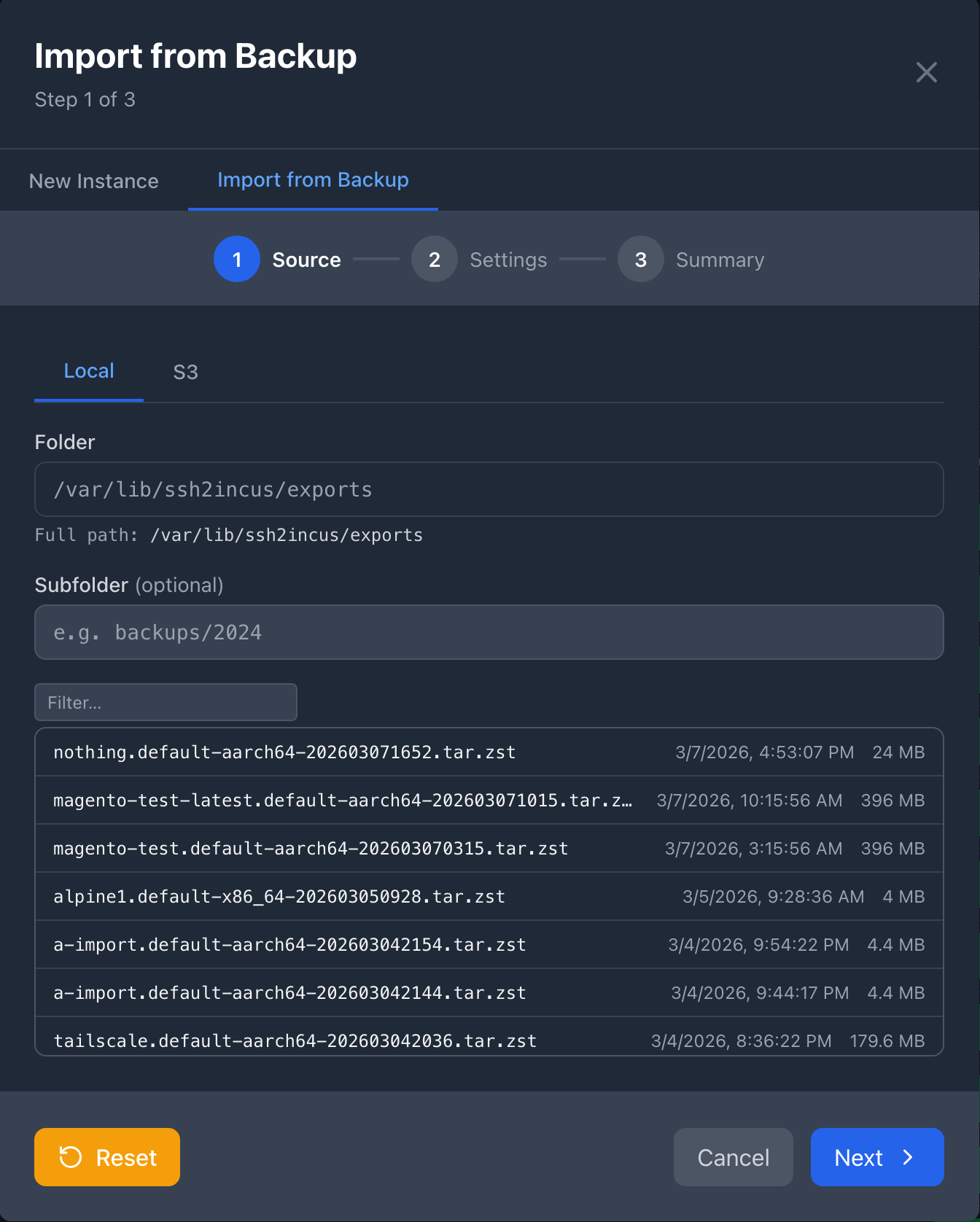
Task: Jump to step 2 Settings
Action: 435,260
